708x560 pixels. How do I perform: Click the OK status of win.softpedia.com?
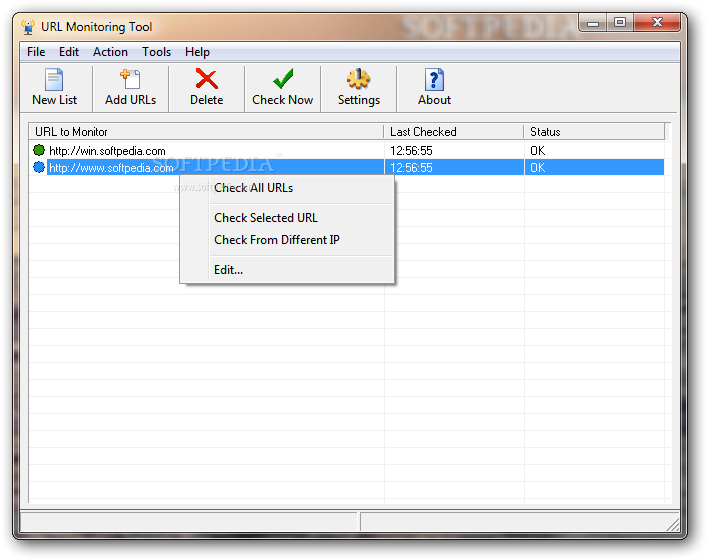pyautogui.click(x=537, y=151)
